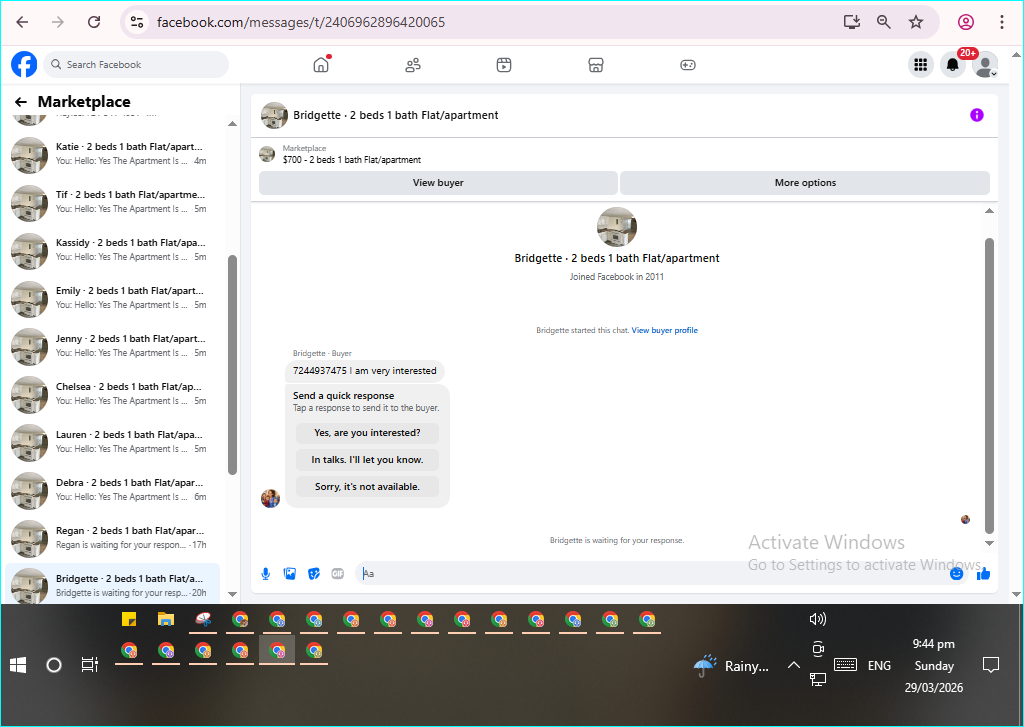The width and height of the screenshot is (1024, 727).
Task: Open site information icon in address bar
Action: [x=137, y=22]
